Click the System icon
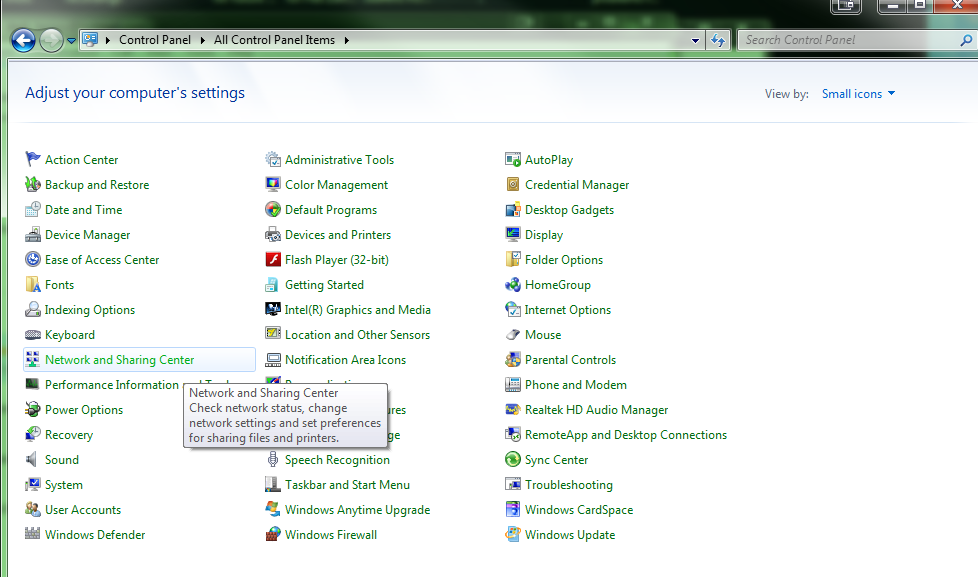Screen dimensions: 978x577 (32, 485)
